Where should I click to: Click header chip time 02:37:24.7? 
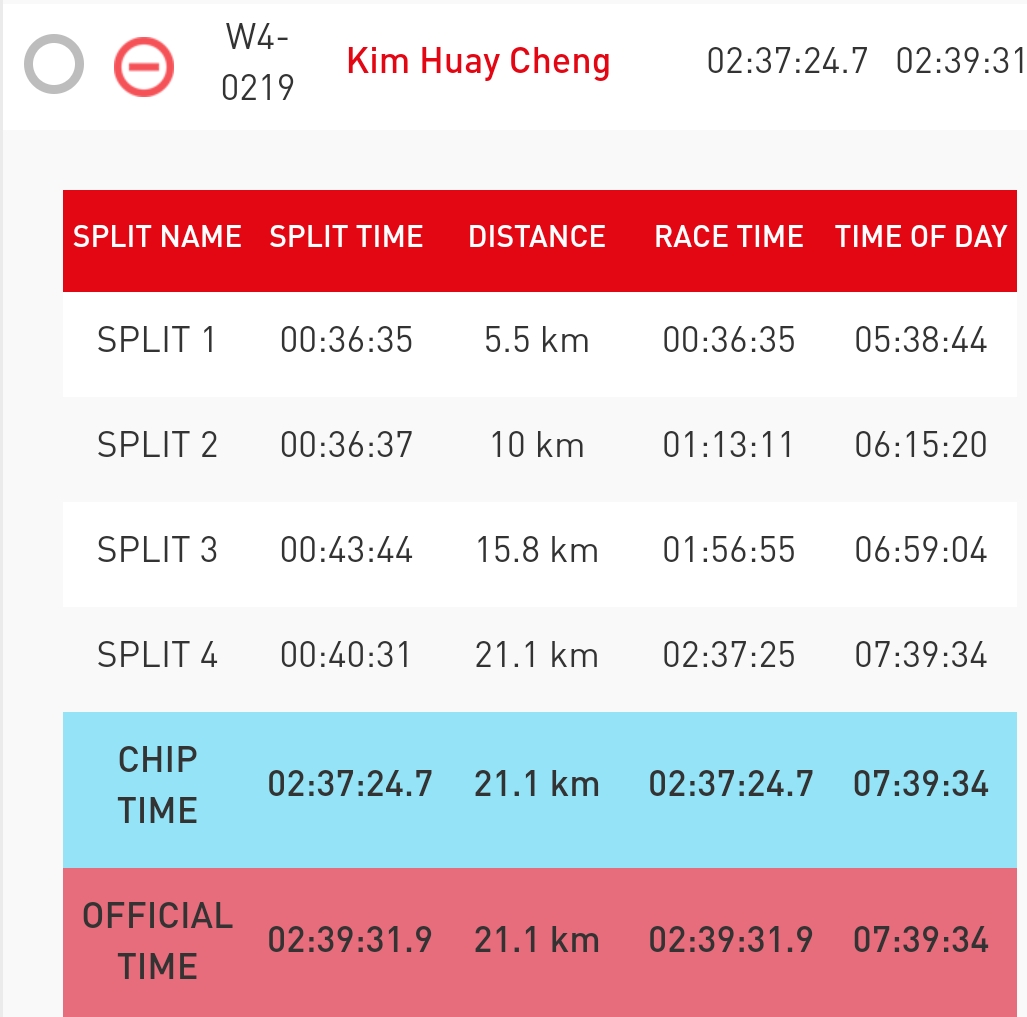(x=787, y=61)
